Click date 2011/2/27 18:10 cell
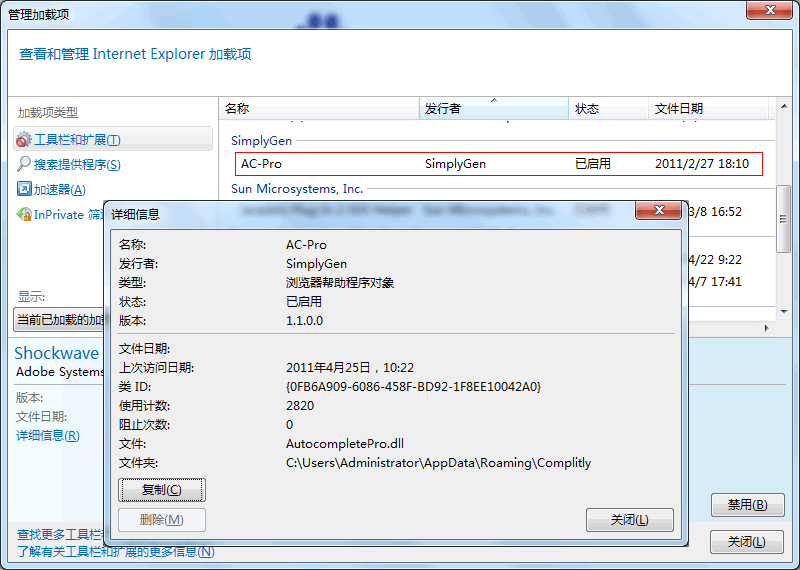The width and height of the screenshot is (800, 570). pos(702,164)
